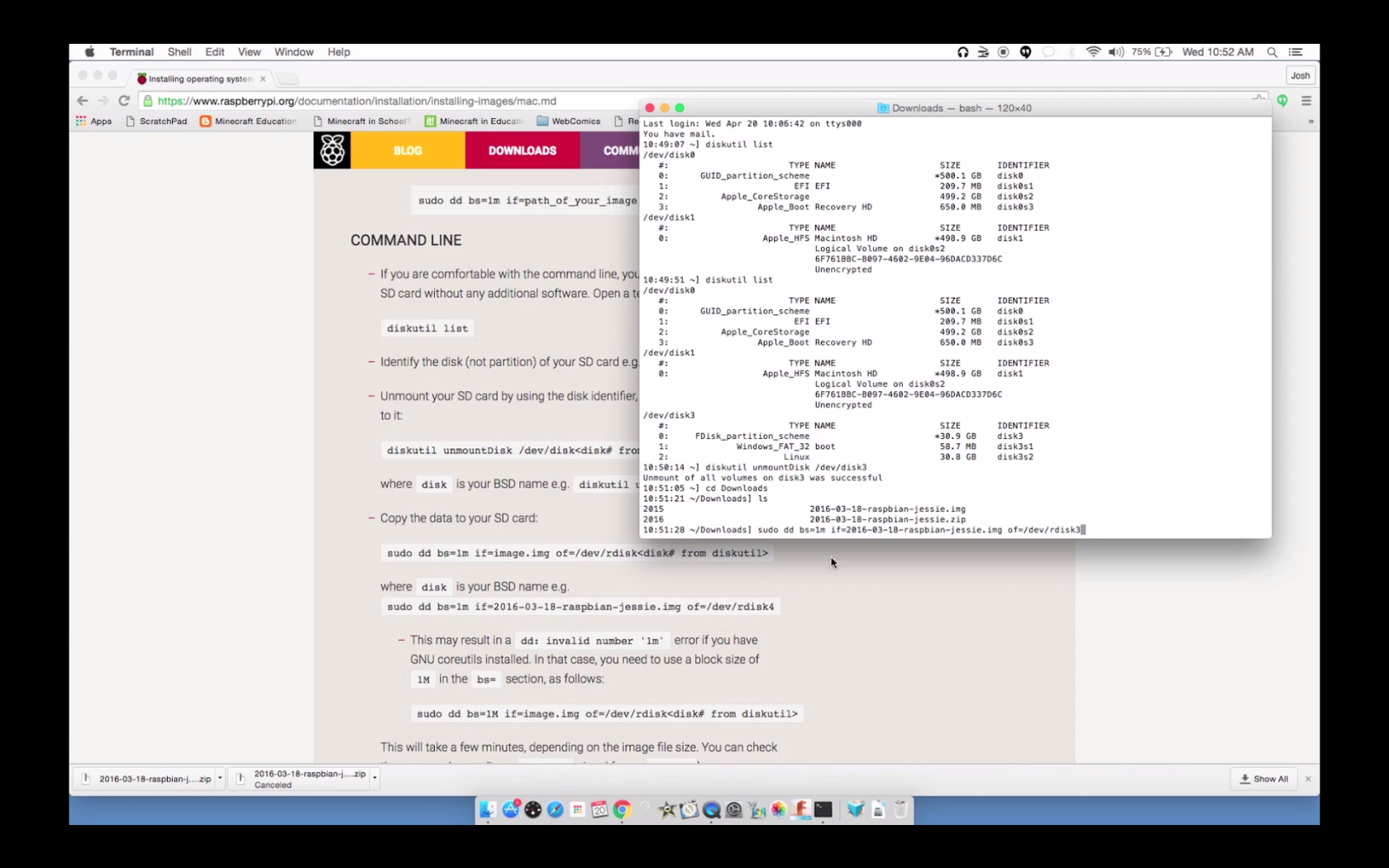The height and width of the screenshot is (868, 1389).
Task: Click the Raspberry Pi logo
Action: [332, 150]
